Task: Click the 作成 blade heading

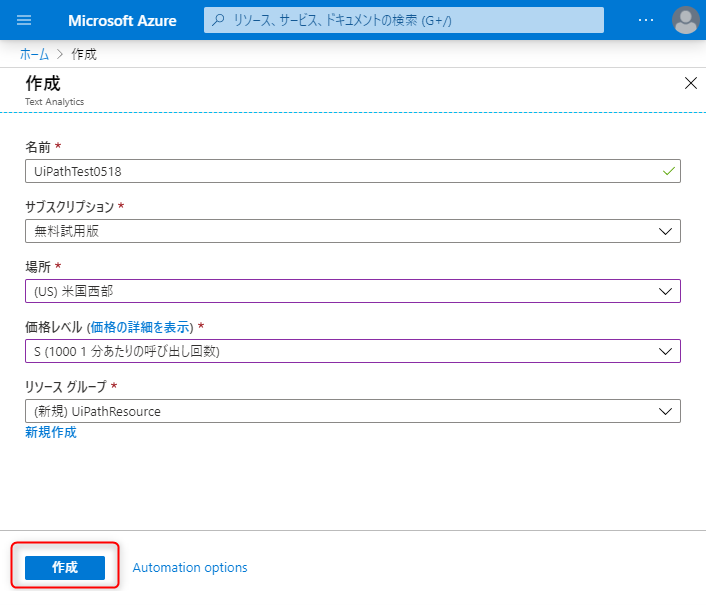Action: tap(43, 83)
